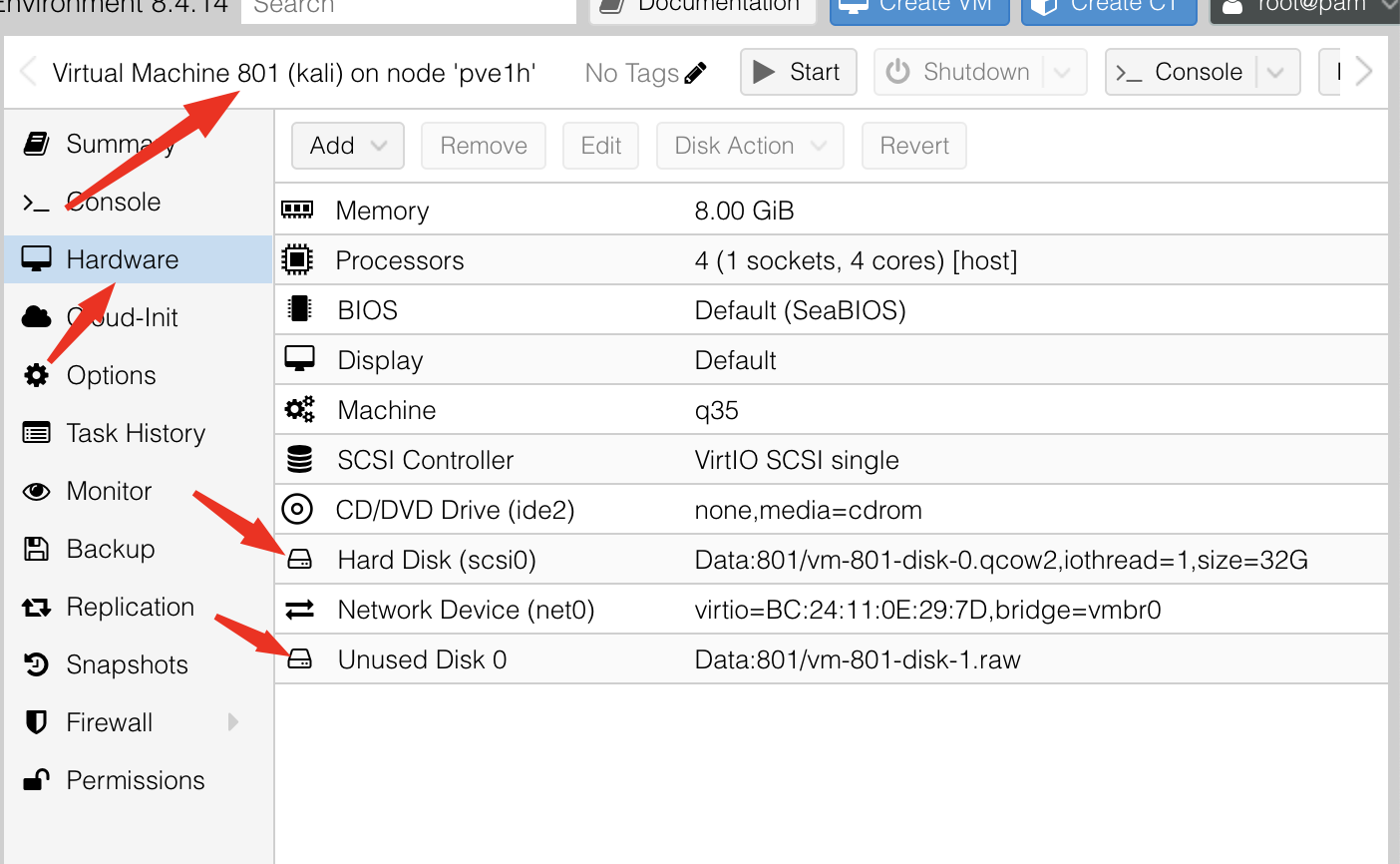Expand the Firewall submenu arrow
Screen dimensions: 1400x864
(233, 722)
